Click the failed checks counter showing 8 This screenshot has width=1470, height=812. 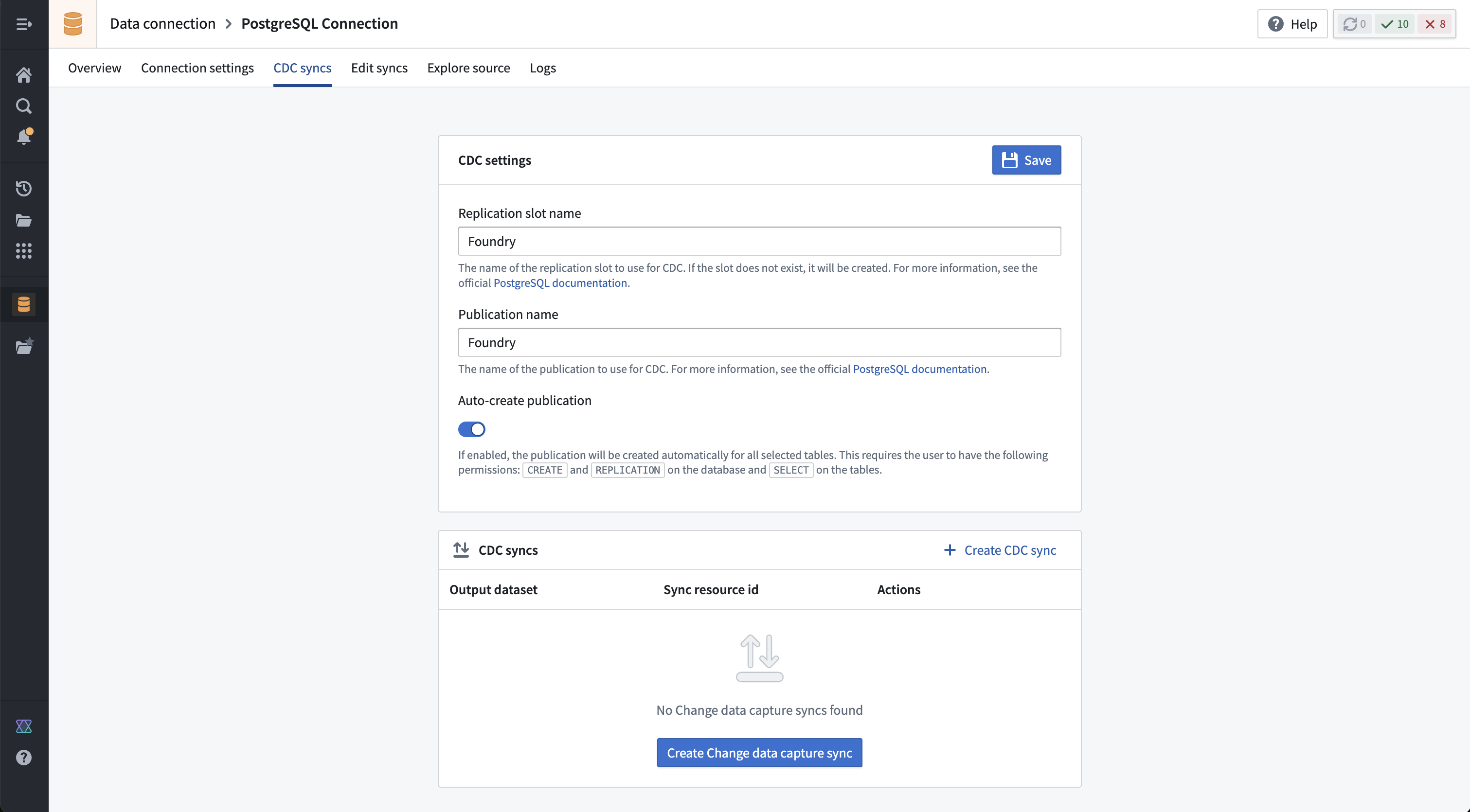pos(1435,24)
